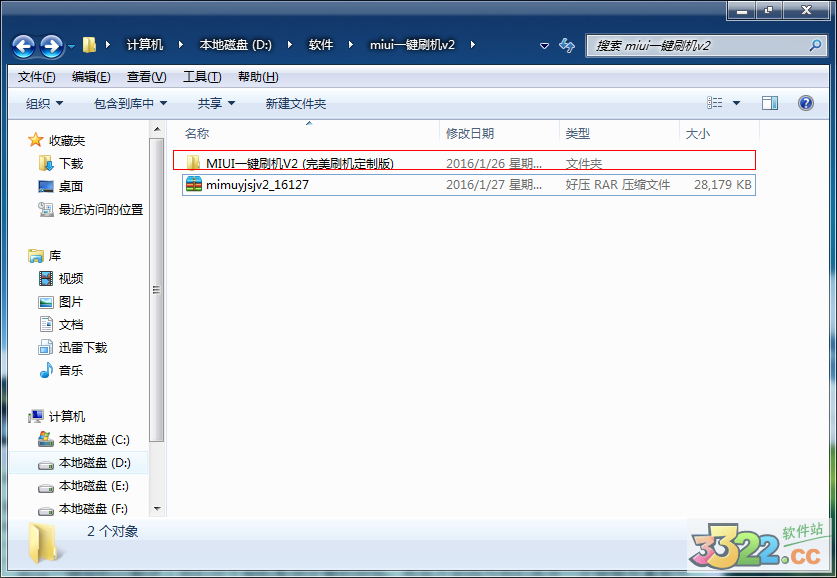The height and width of the screenshot is (578, 837).
Task: Click the folder icon in address bar
Action: pyautogui.click(x=89, y=45)
